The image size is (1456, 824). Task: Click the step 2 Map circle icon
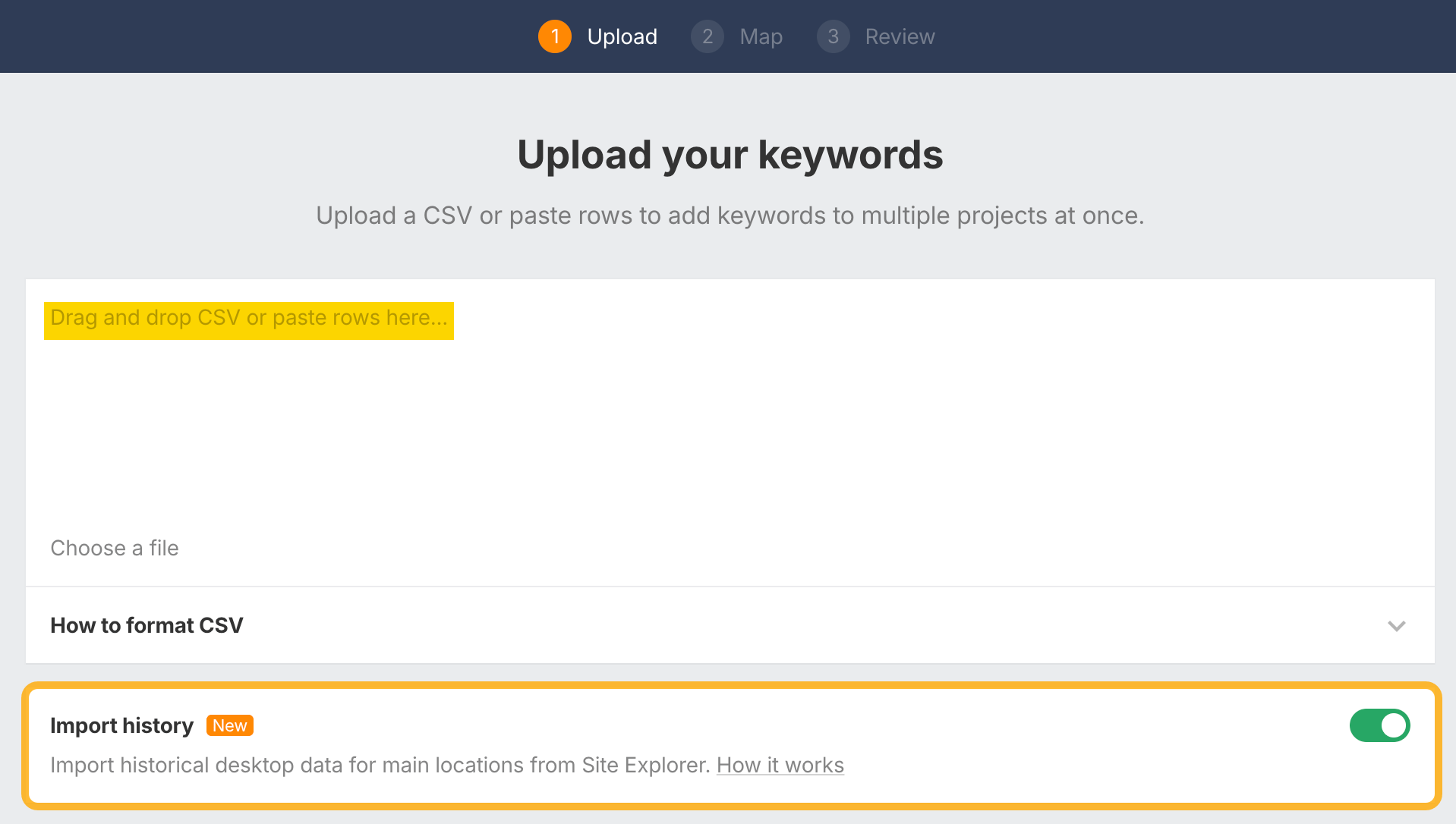click(707, 36)
